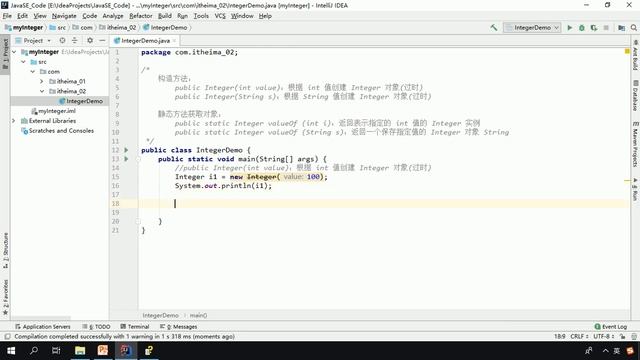Start debugging with the bug icon
Screen dimensions: 640x360
pyautogui.click(x=582, y=28)
